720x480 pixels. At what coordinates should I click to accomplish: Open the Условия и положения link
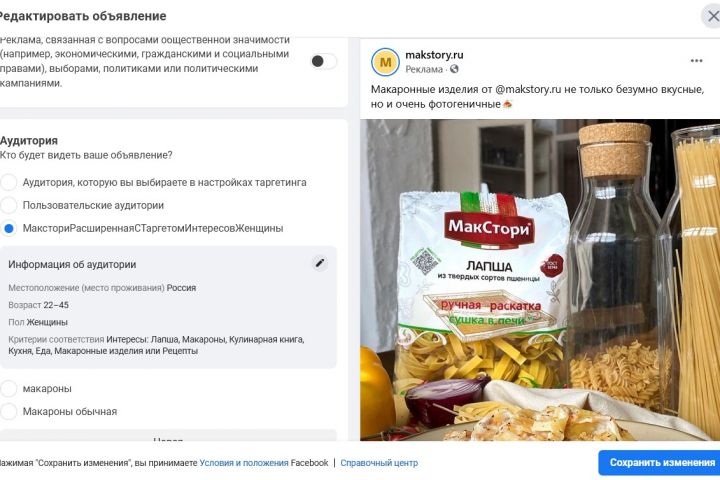click(244, 463)
